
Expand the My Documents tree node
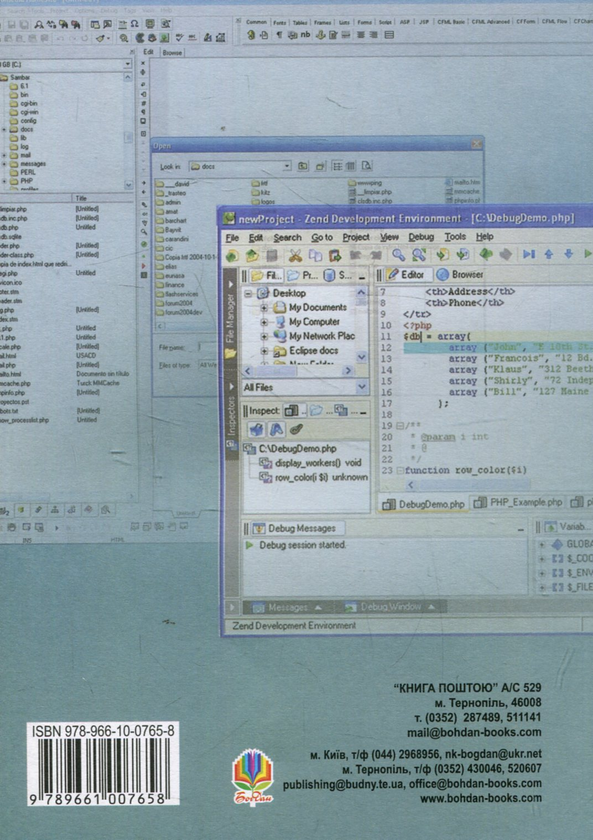pos(264,308)
